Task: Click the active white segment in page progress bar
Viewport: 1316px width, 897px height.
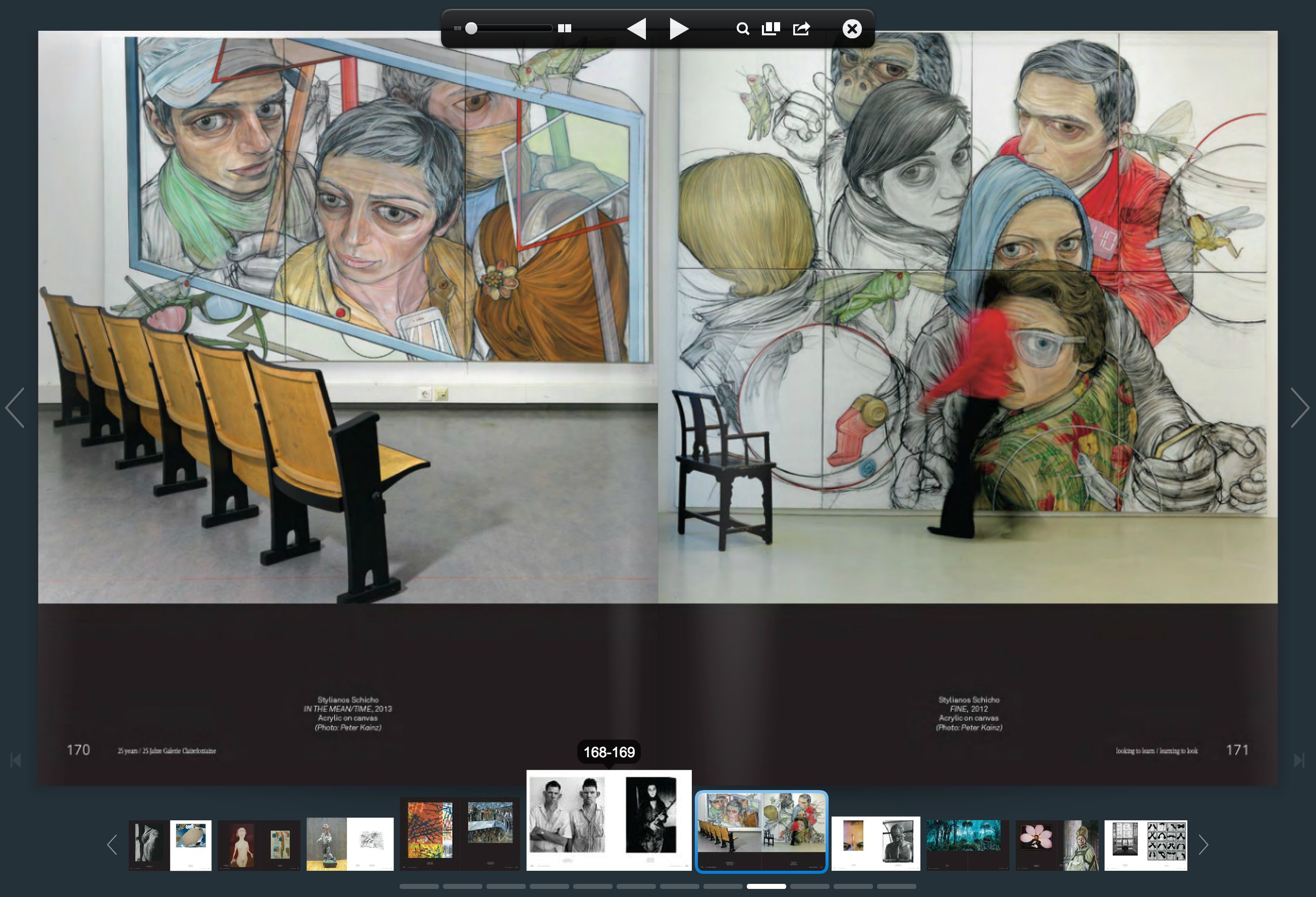Action: tap(766, 886)
